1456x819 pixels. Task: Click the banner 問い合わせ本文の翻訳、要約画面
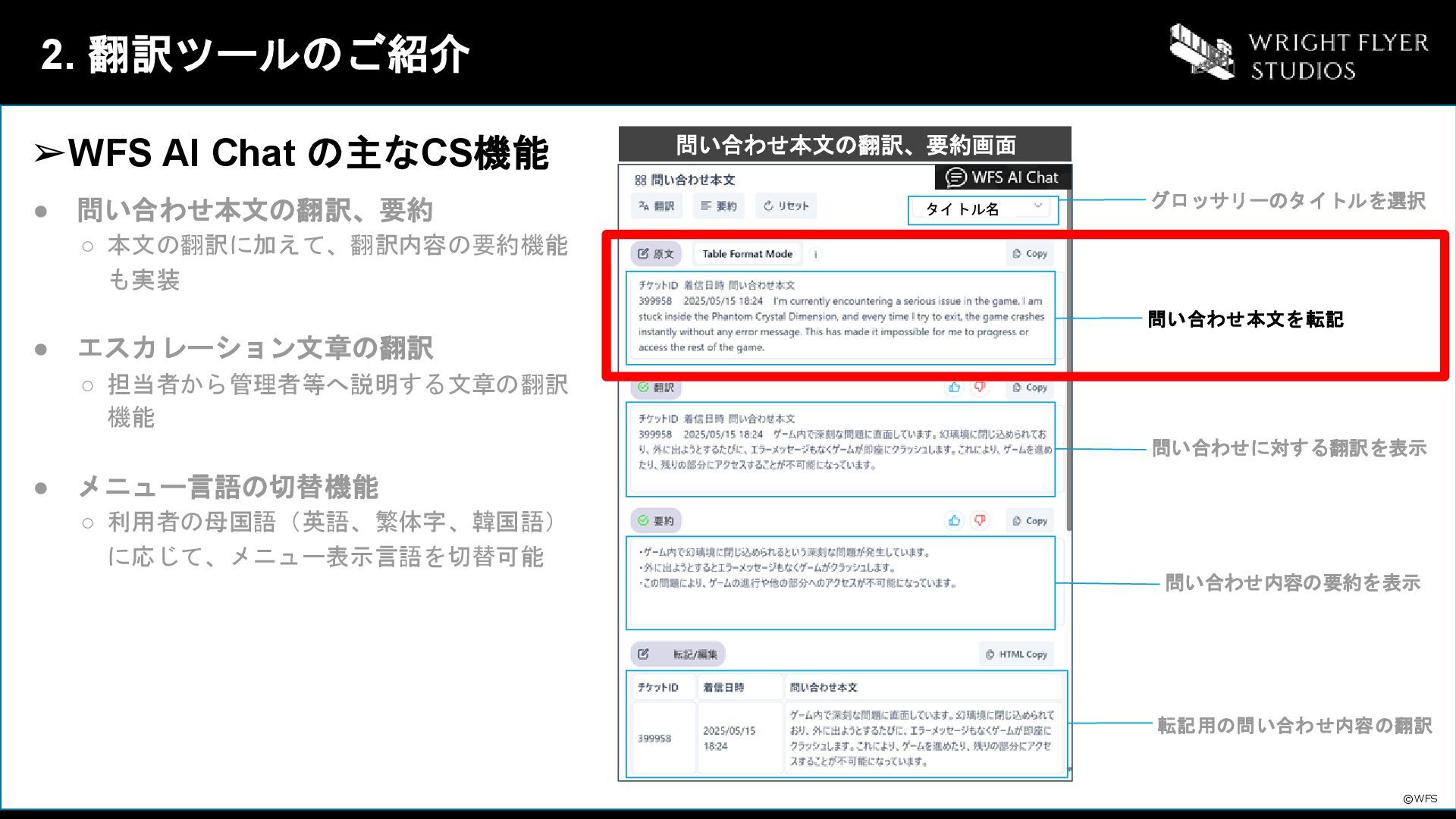click(845, 144)
